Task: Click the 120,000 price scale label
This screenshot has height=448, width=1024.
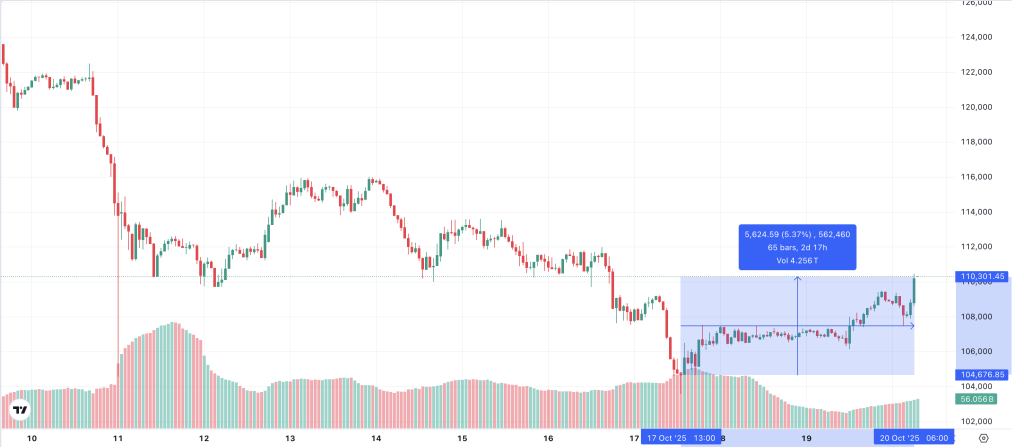Action: (975, 107)
